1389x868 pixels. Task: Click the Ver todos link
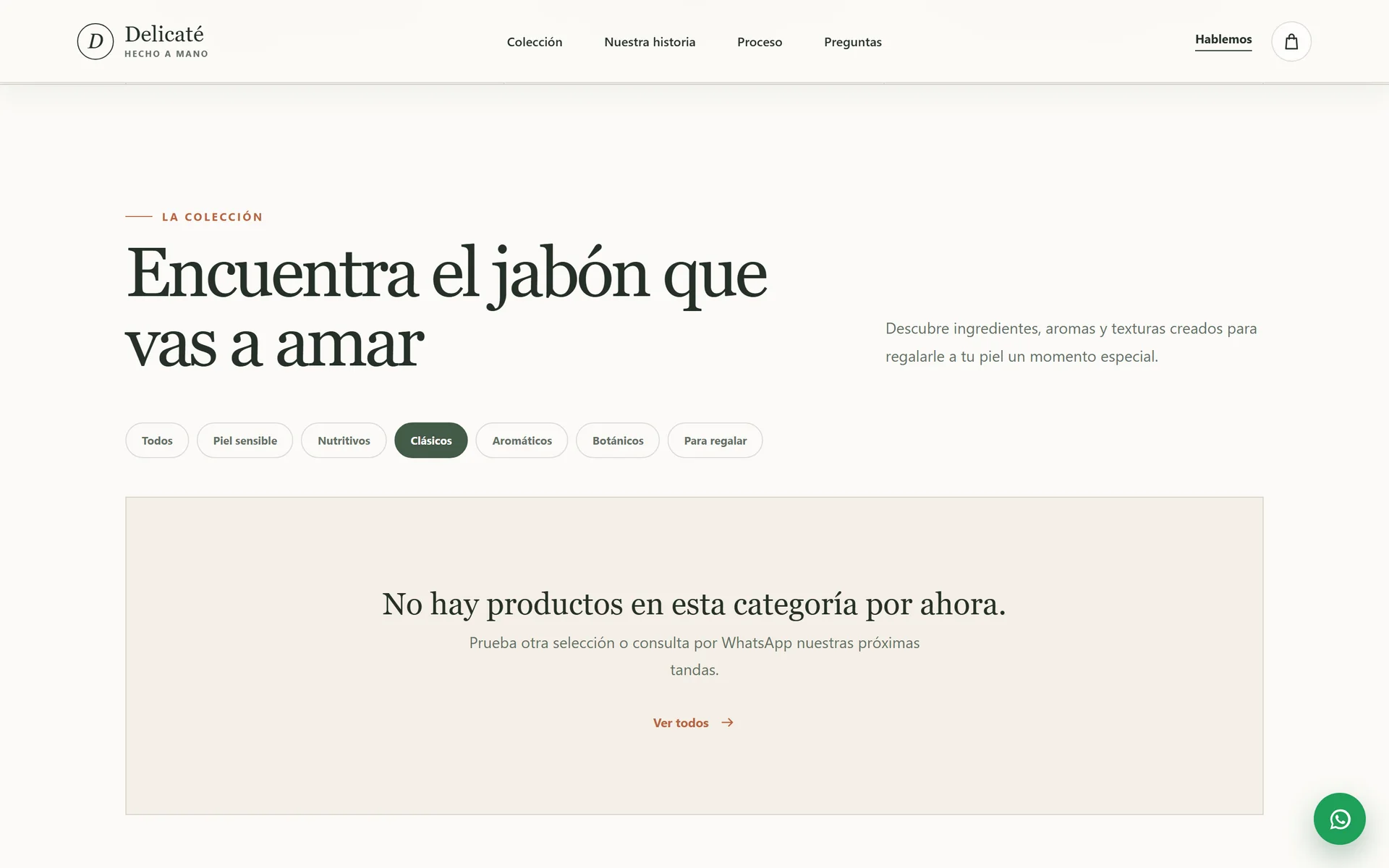[x=693, y=723]
